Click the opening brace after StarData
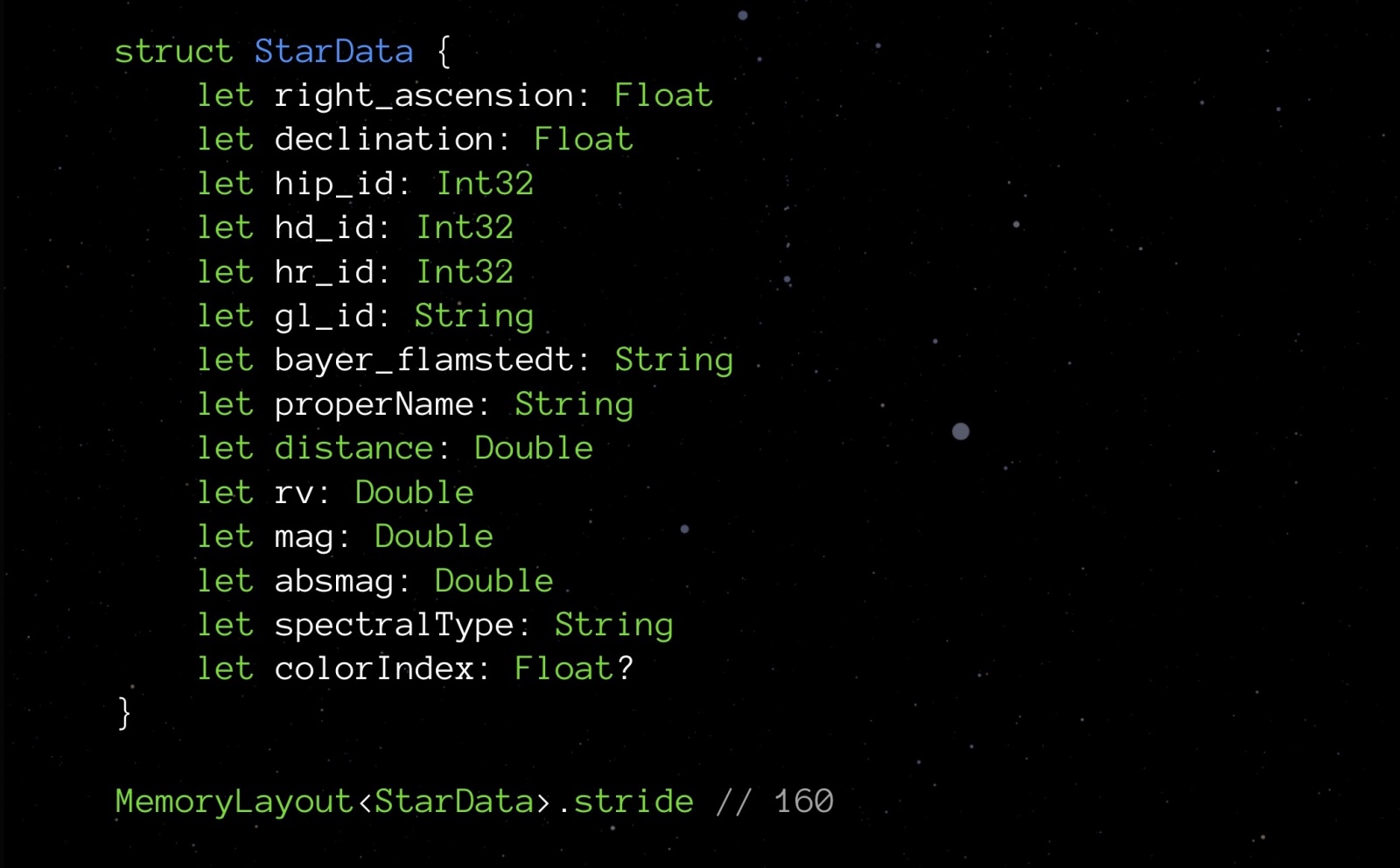The image size is (1400, 868). pyautogui.click(x=444, y=52)
